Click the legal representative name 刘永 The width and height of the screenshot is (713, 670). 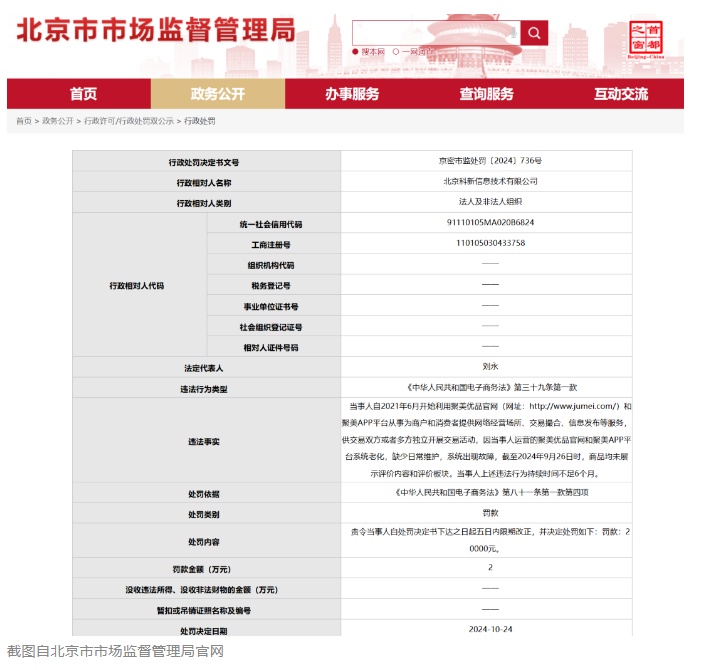coord(490,367)
